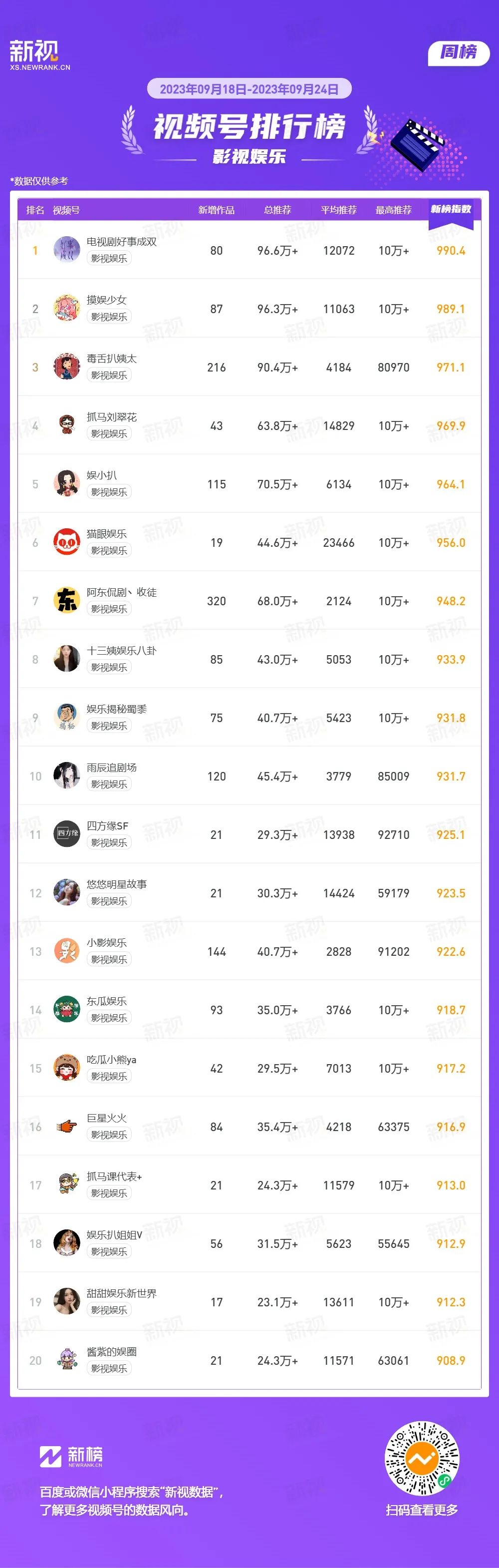499x1568 pixels.
Task: Open the 四方缘SF dark avatar
Action: pyautogui.click(x=67, y=834)
